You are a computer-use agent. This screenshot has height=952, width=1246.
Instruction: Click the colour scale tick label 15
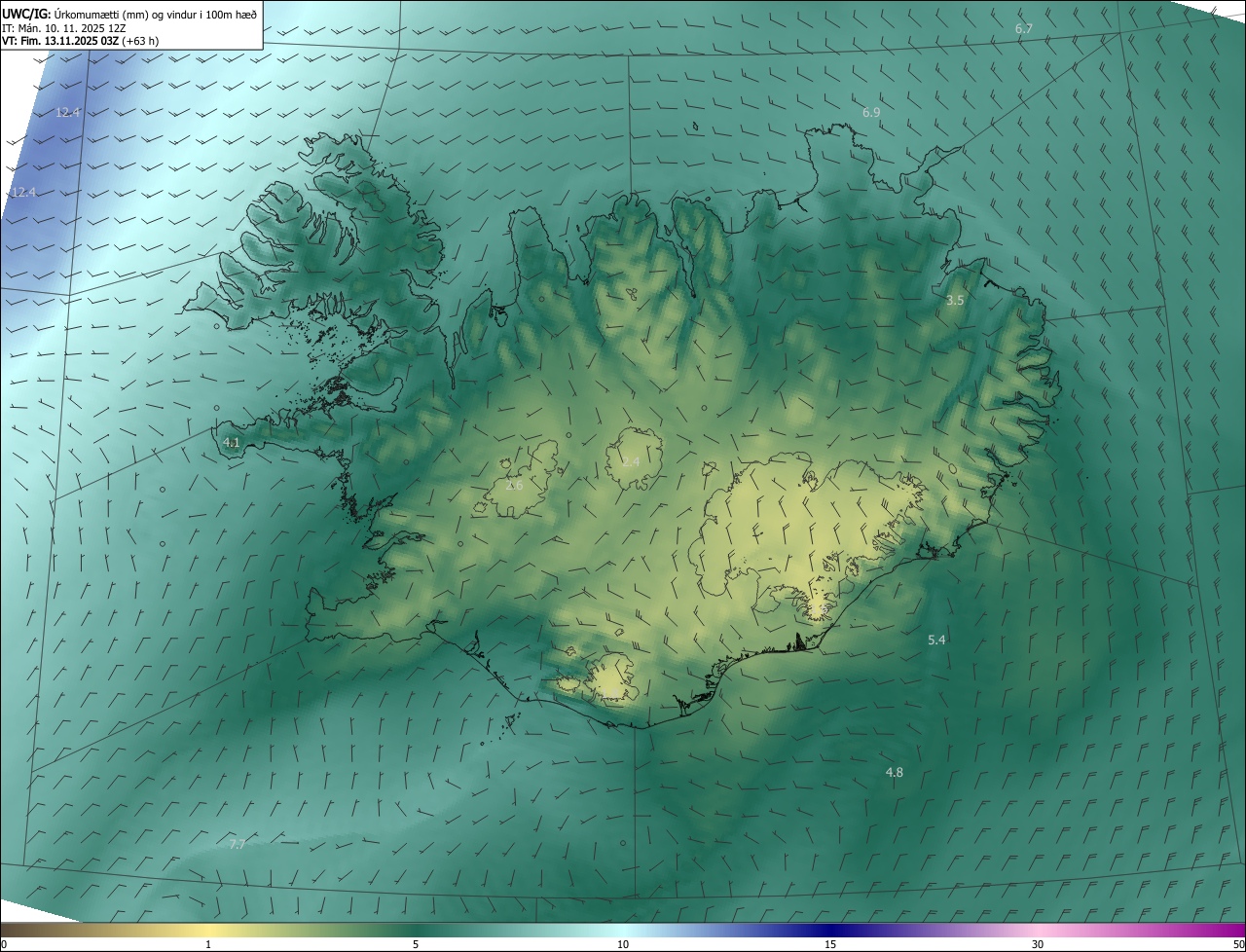pos(830,945)
